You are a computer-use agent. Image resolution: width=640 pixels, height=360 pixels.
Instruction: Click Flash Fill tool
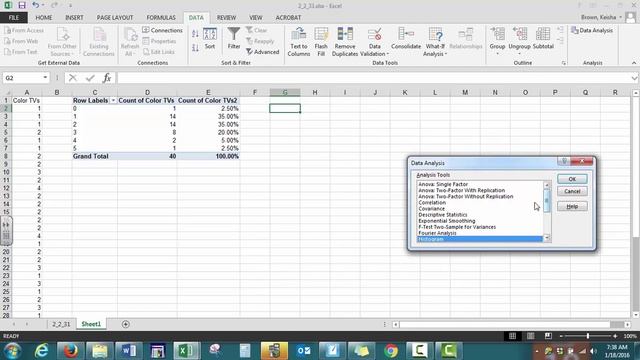pos(321,42)
